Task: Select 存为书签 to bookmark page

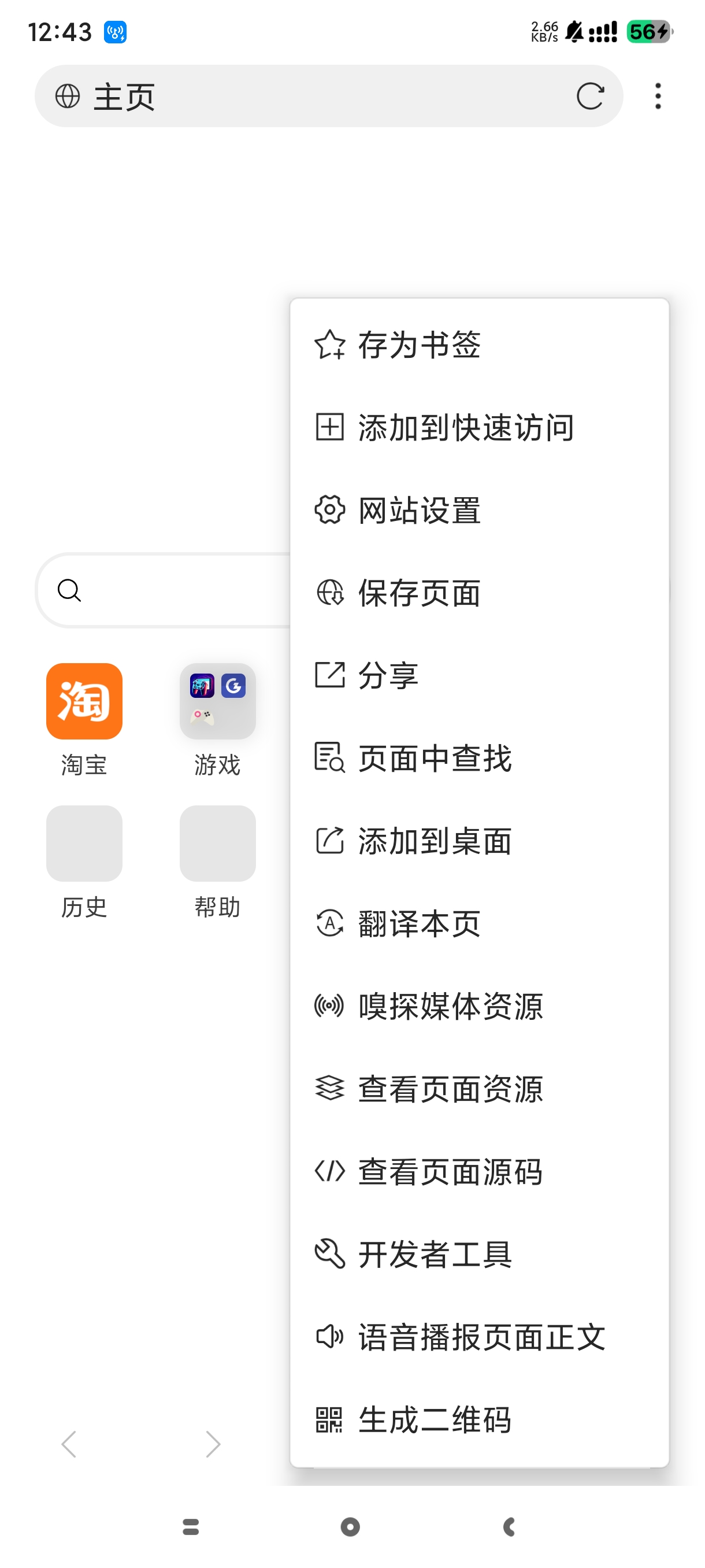Action: click(x=418, y=345)
